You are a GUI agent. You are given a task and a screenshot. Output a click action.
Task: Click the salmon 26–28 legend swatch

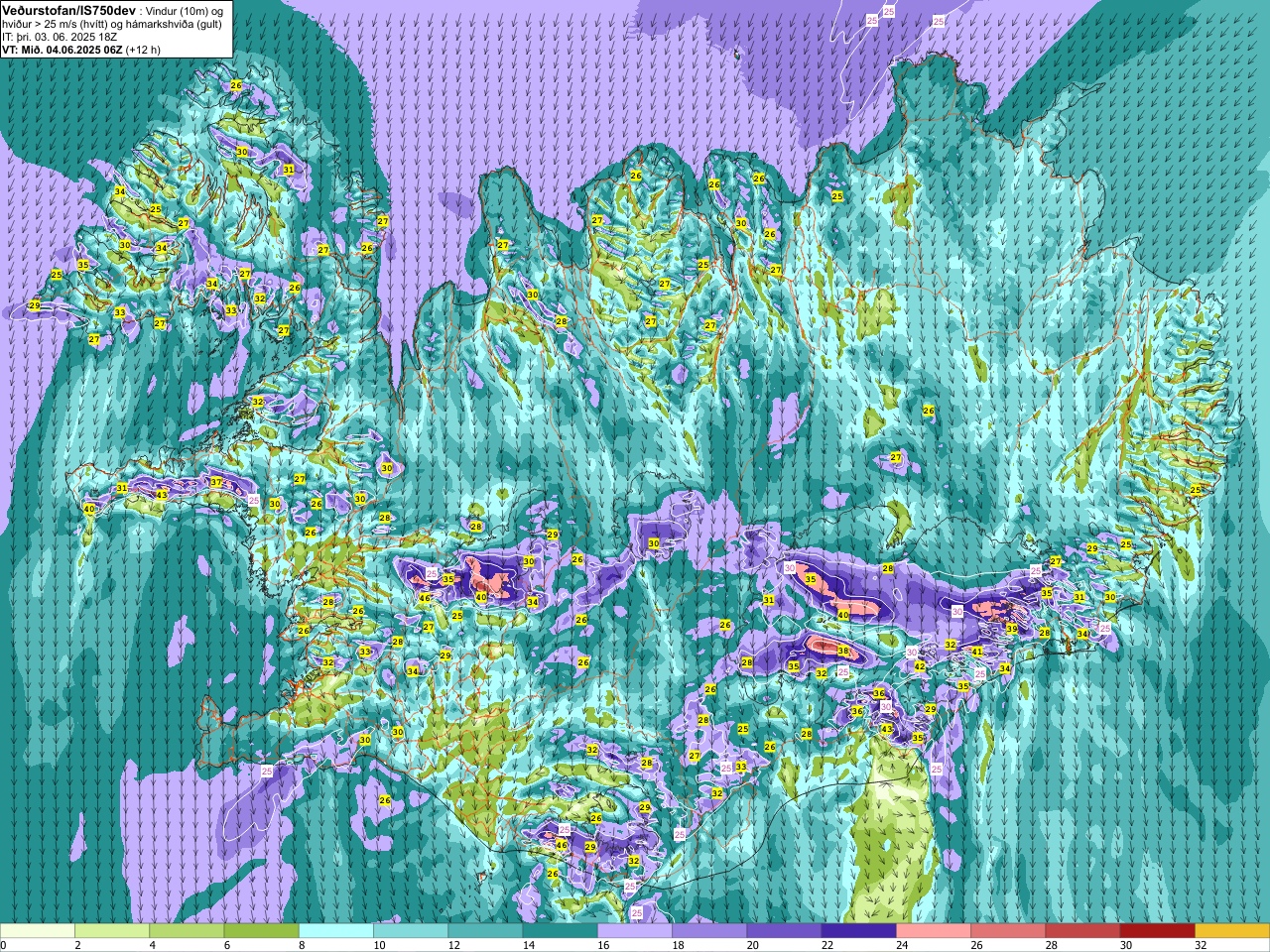(1008, 931)
